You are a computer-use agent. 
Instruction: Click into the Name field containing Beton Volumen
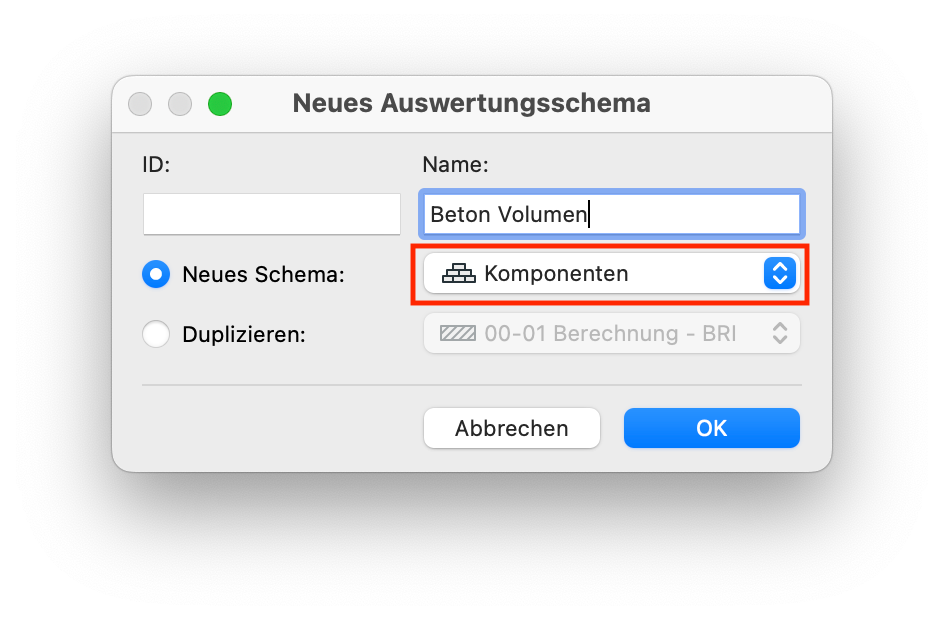pyautogui.click(x=612, y=214)
